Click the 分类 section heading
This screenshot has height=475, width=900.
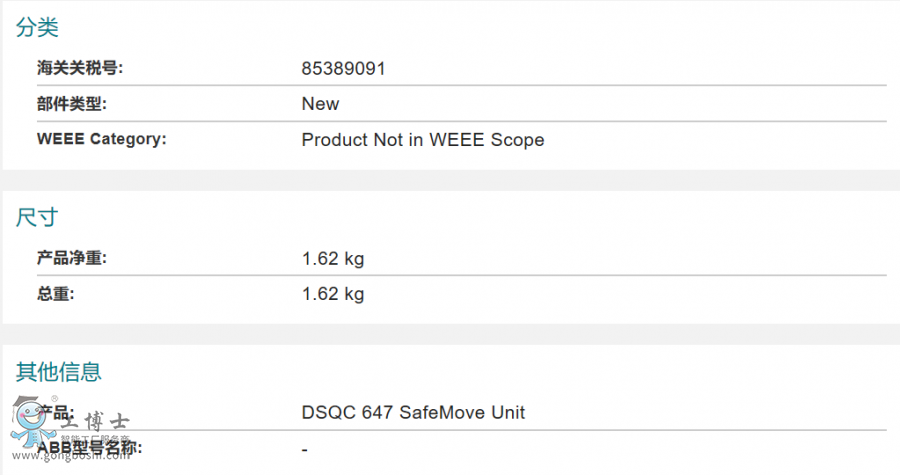click(x=37, y=28)
